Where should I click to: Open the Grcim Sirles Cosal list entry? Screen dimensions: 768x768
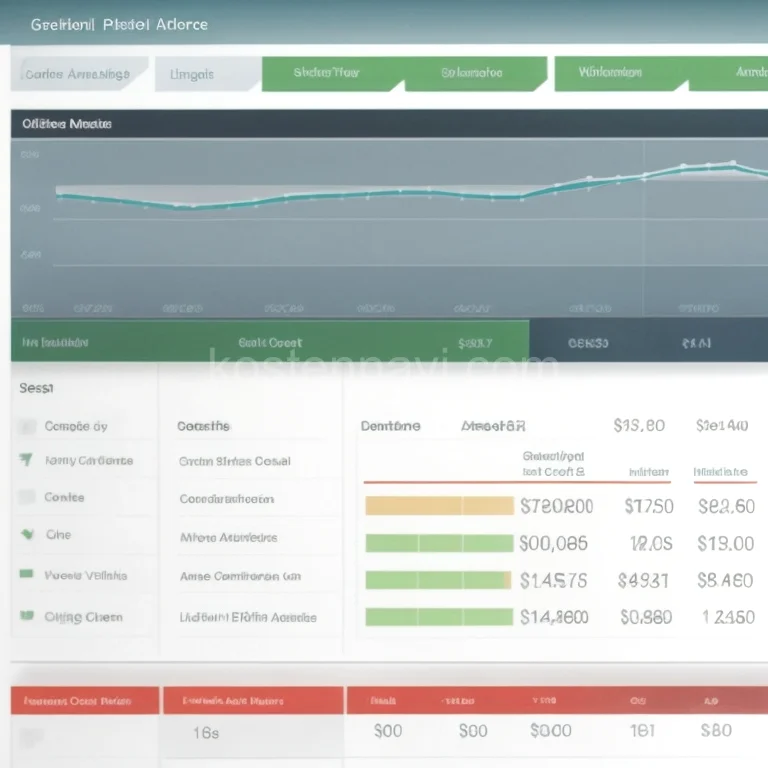[x=234, y=461]
